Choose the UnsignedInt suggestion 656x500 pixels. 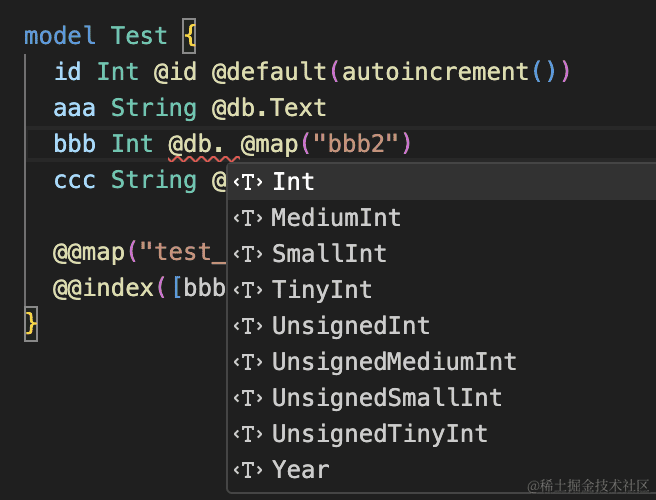click(351, 326)
